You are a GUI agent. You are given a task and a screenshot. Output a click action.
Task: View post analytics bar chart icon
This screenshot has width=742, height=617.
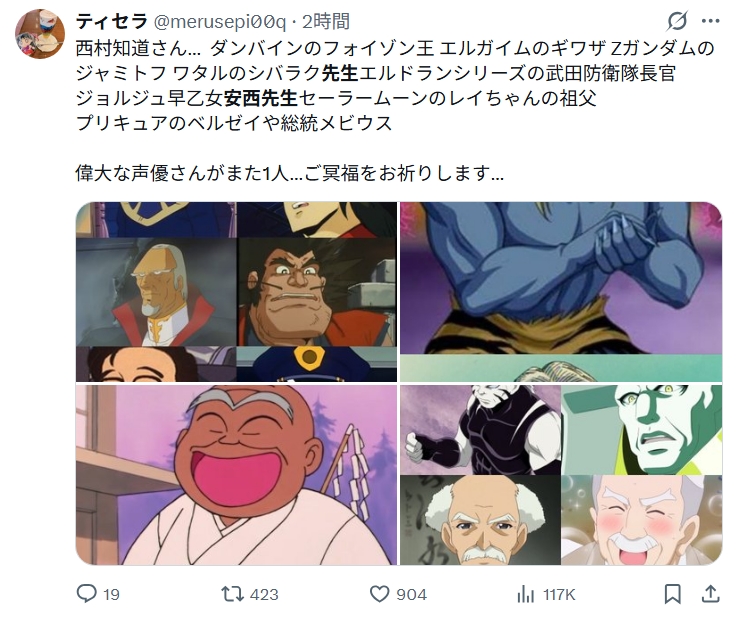click(x=525, y=594)
